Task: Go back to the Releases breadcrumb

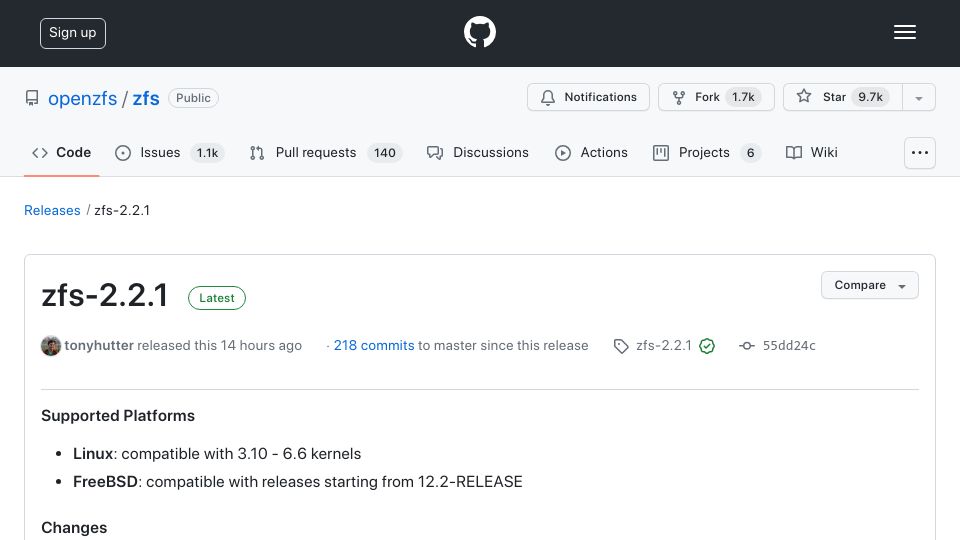Action: [x=52, y=211]
